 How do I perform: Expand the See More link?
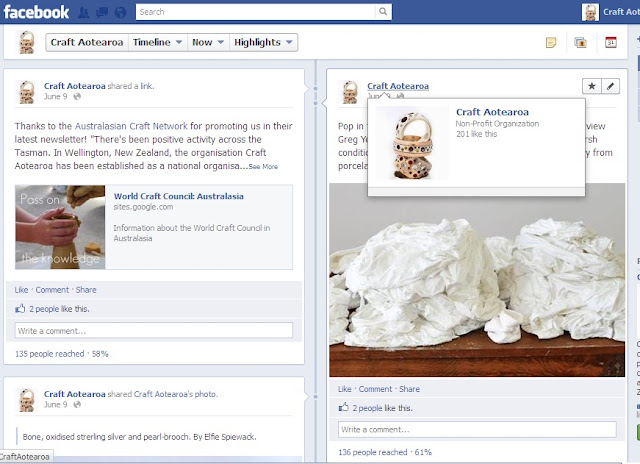[x=263, y=167]
